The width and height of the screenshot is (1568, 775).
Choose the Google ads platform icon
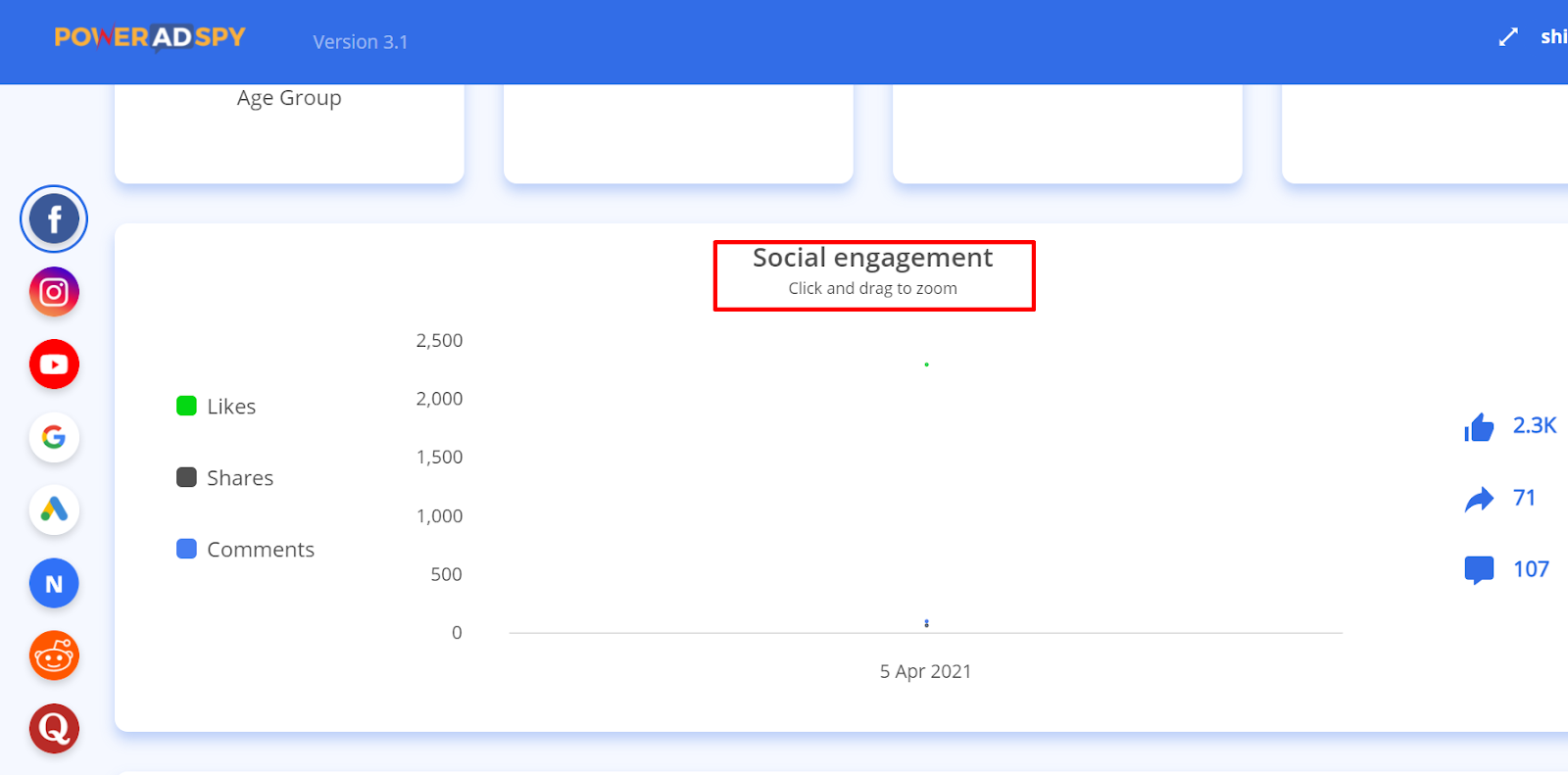point(54,437)
